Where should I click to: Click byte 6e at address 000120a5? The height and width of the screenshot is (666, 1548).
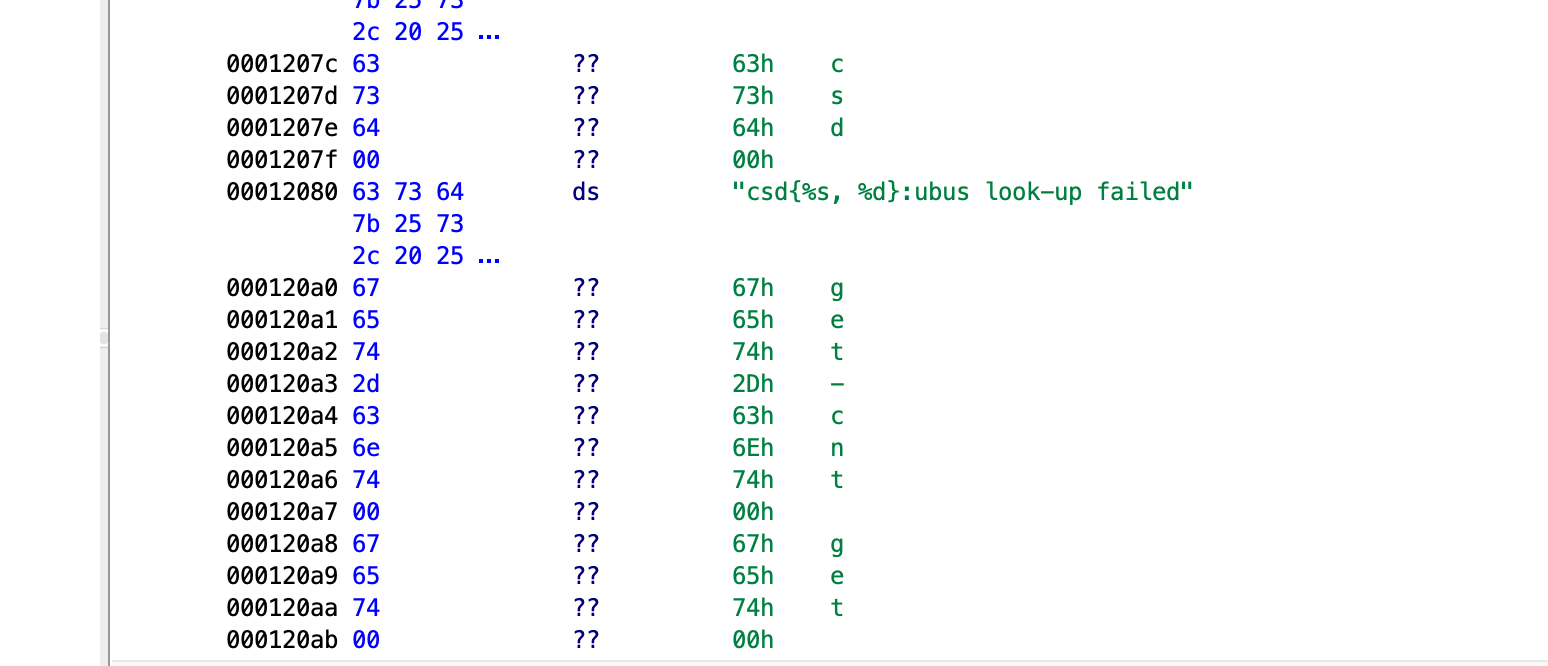[366, 448]
